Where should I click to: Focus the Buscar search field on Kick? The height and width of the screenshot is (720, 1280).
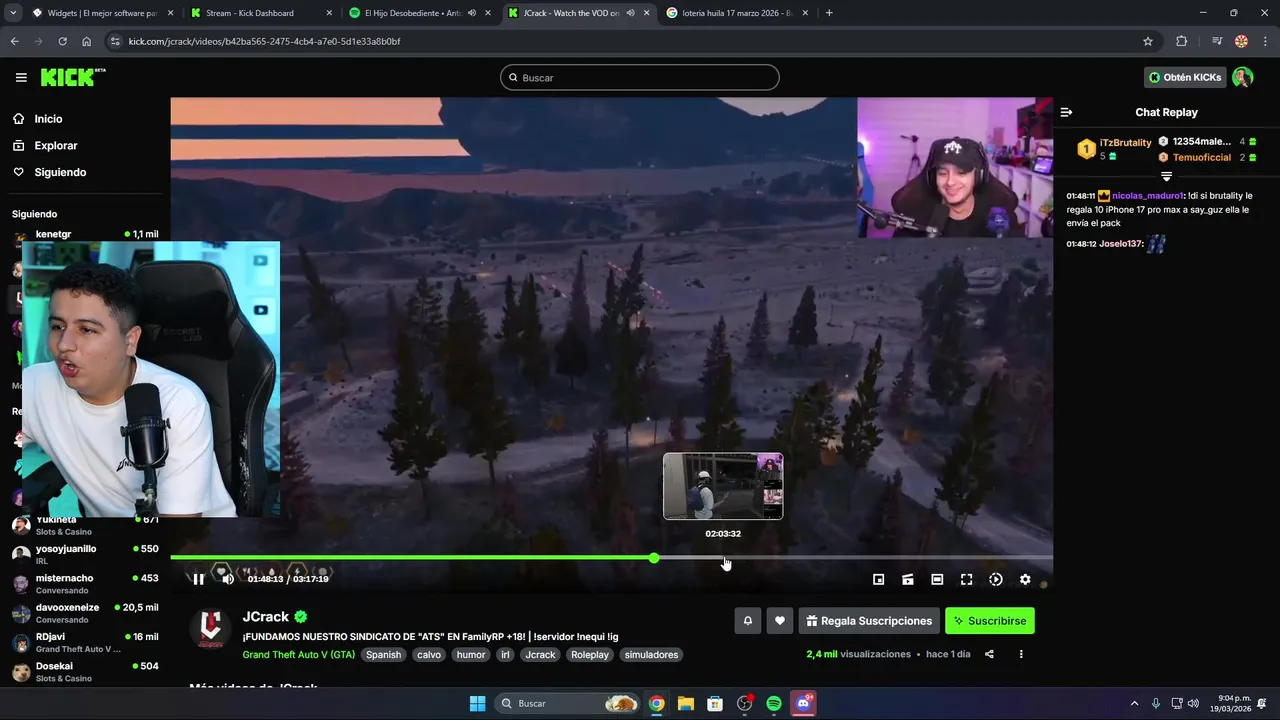[640, 77]
